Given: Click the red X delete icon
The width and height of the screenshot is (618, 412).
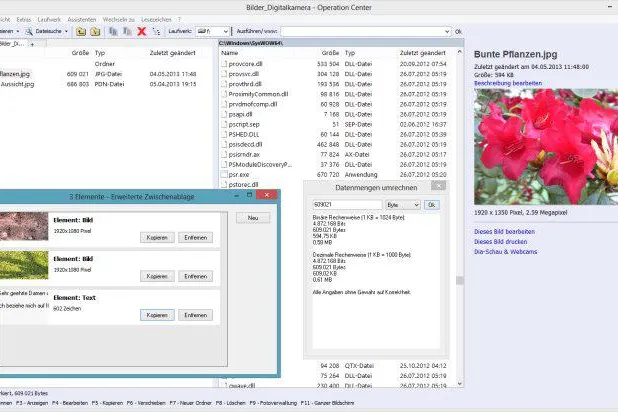Looking at the screenshot, I should 142,32.
